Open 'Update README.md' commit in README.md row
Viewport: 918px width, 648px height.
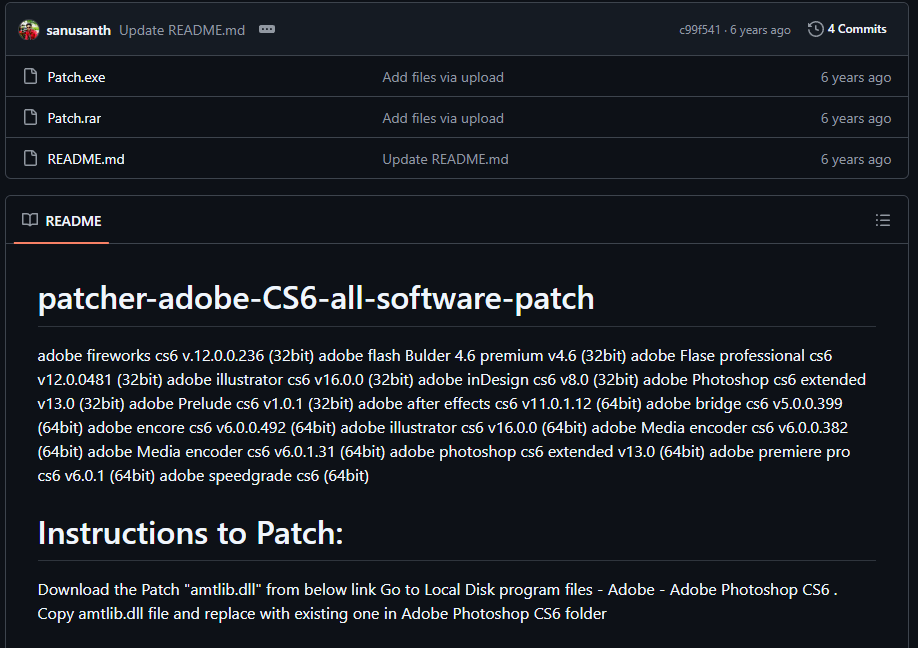pyautogui.click(x=445, y=159)
